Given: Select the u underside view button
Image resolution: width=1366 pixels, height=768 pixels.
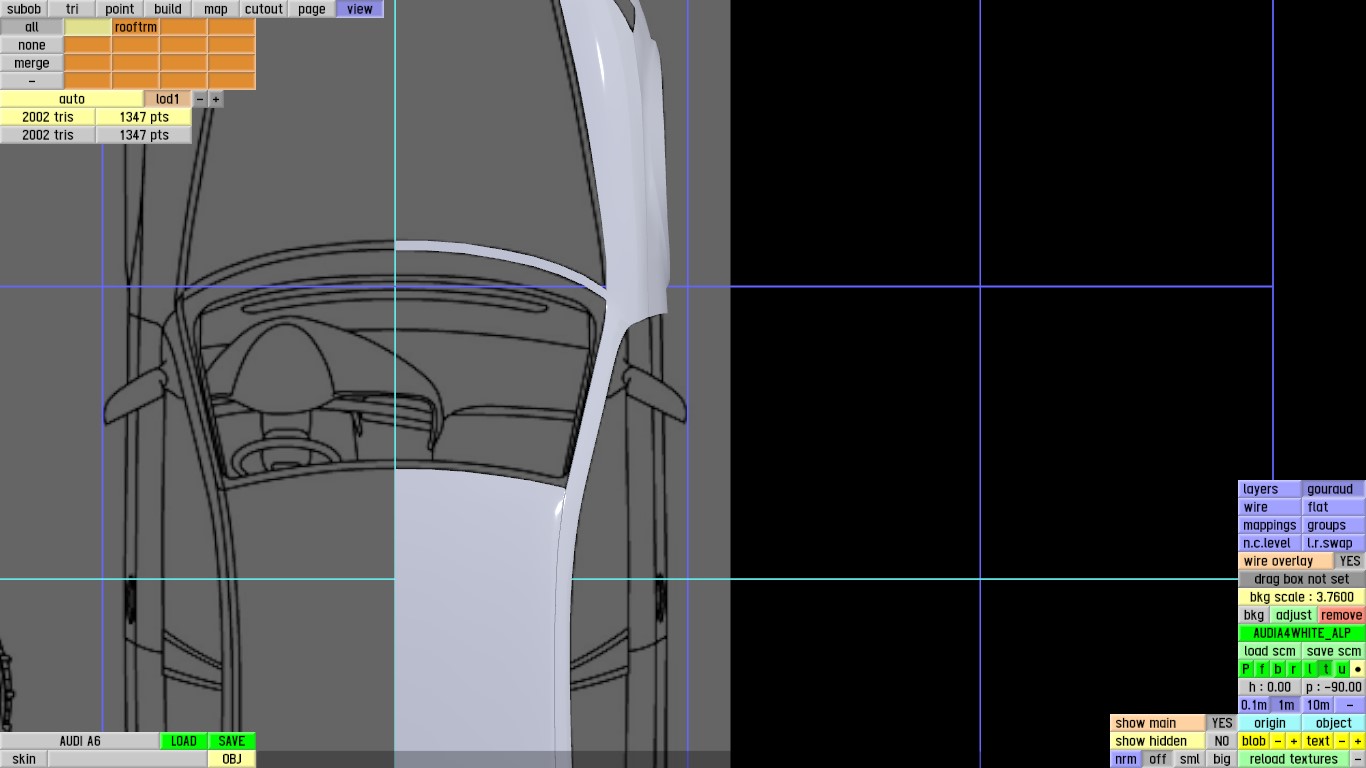Looking at the screenshot, I should tap(1342, 669).
